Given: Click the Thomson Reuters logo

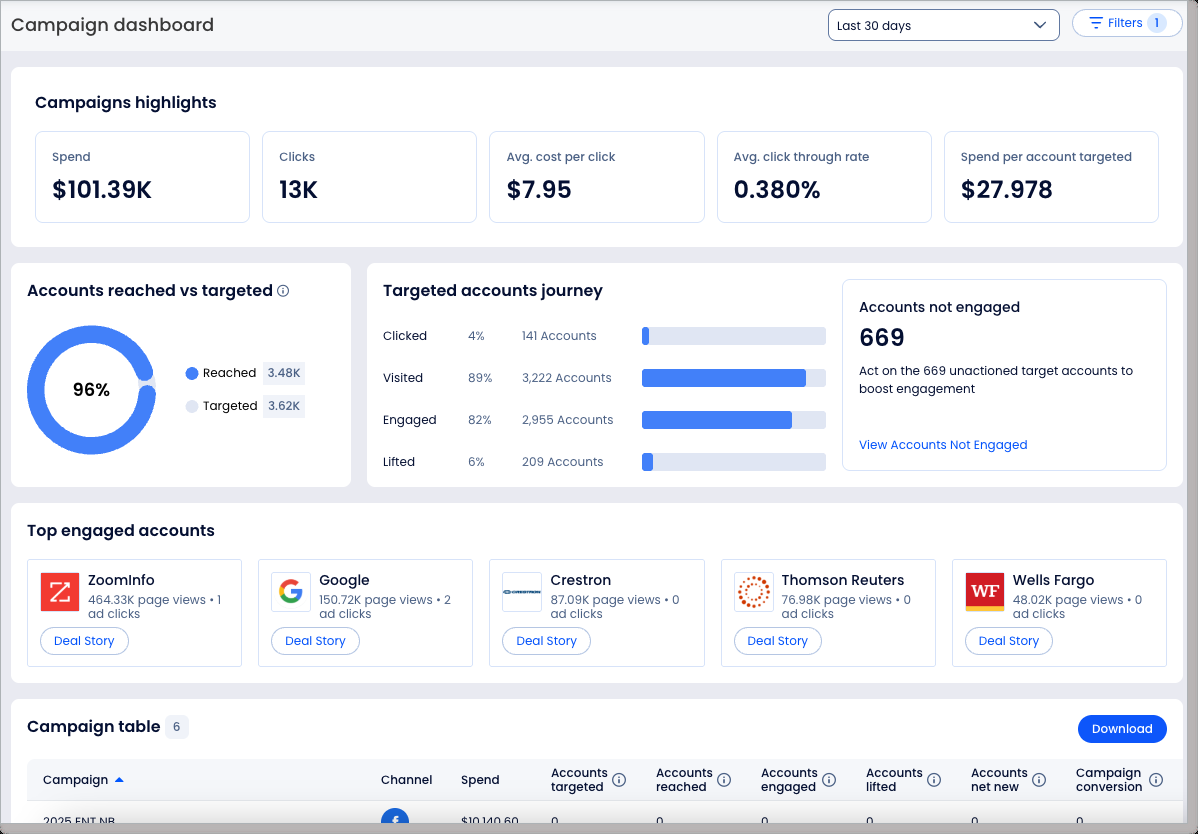Looking at the screenshot, I should pos(753,592).
